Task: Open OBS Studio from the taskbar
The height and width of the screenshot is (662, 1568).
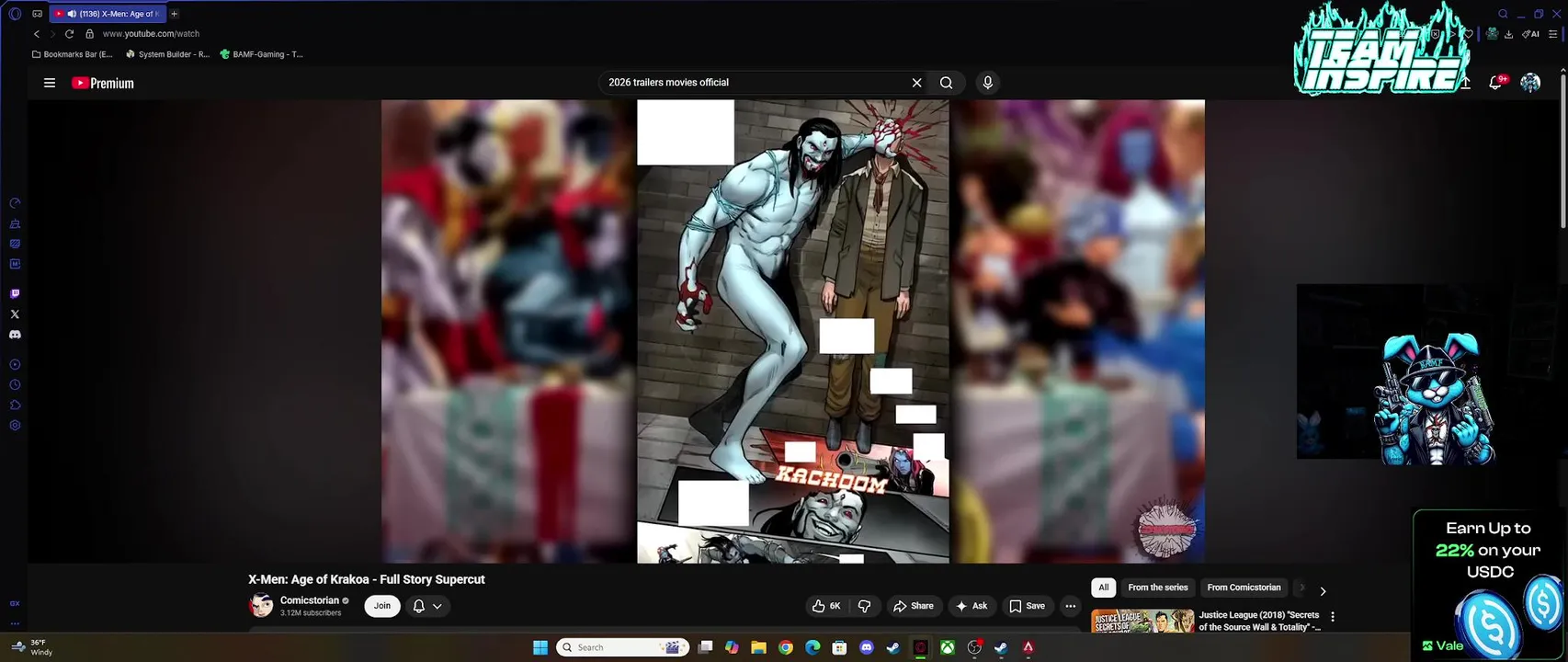Action: coord(974,647)
